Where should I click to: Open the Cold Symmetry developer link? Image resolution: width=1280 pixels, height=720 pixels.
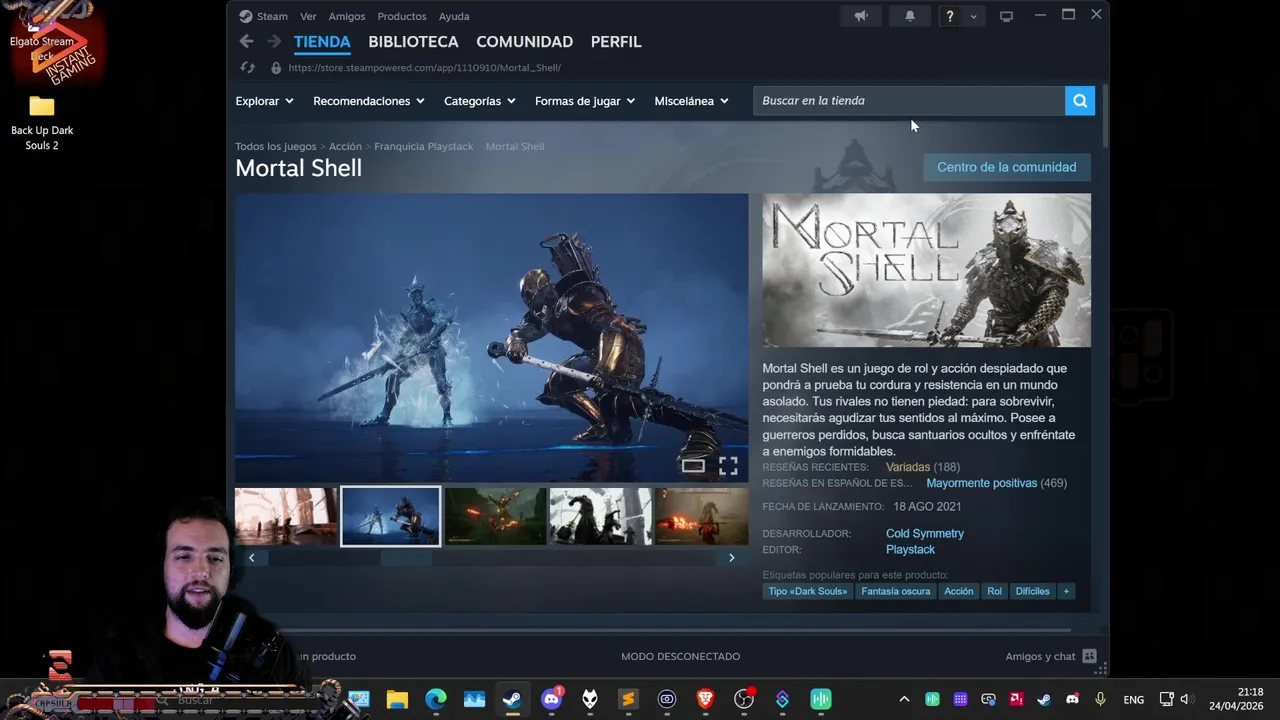click(925, 533)
